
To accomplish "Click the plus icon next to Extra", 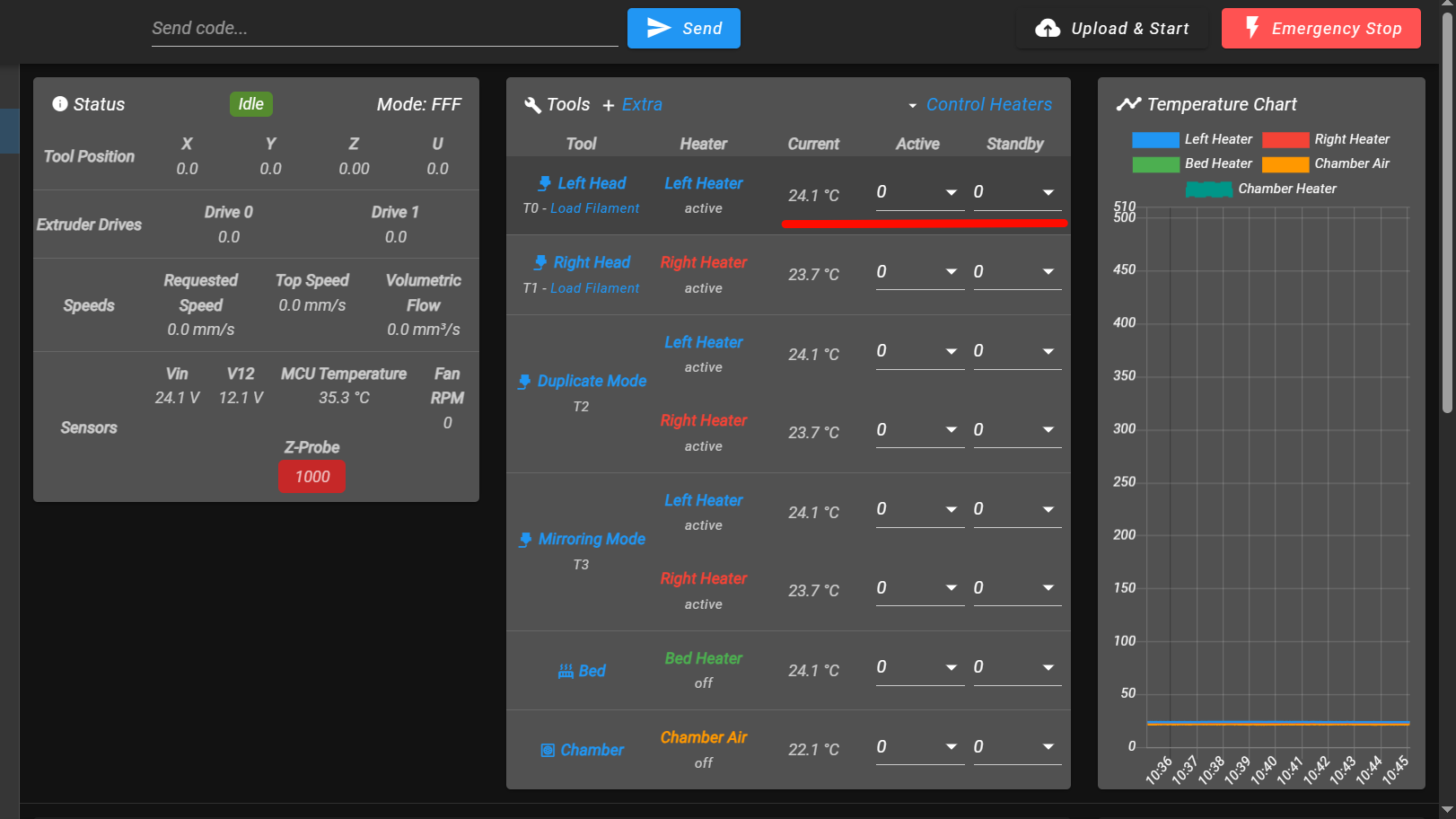I will tap(609, 106).
